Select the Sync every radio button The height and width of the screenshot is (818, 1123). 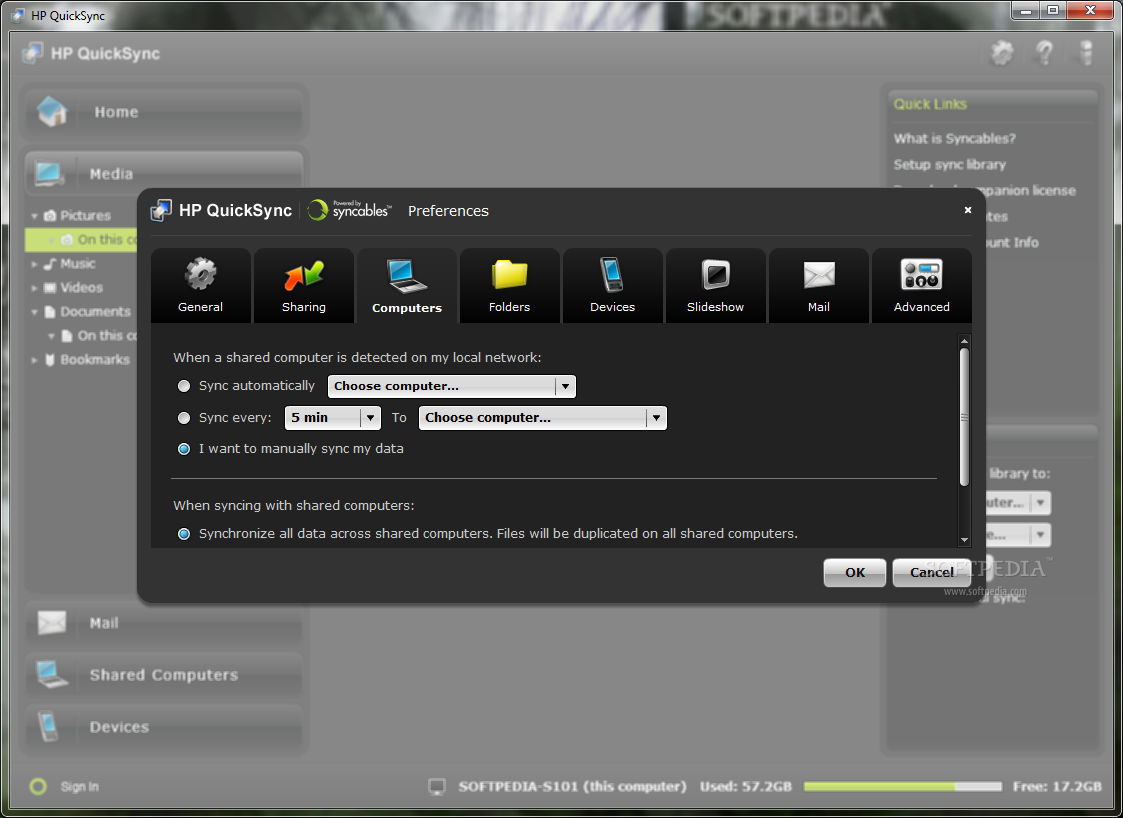click(x=184, y=418)
